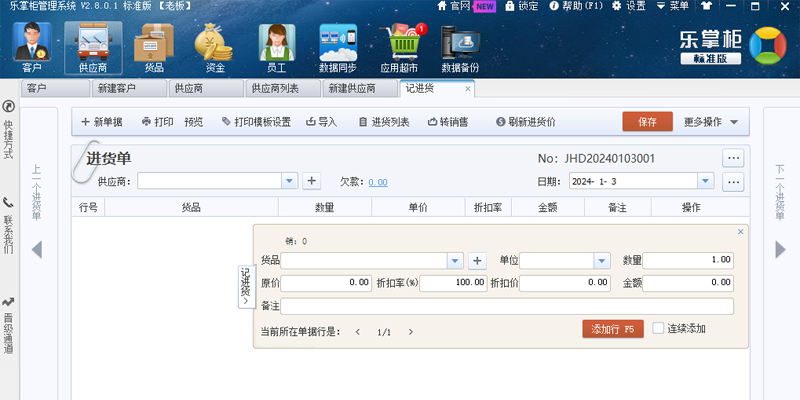Click the skin shirt icon in title bar
Screen dimensions: 800x400
pyautogui.click(x=706, y=6)
